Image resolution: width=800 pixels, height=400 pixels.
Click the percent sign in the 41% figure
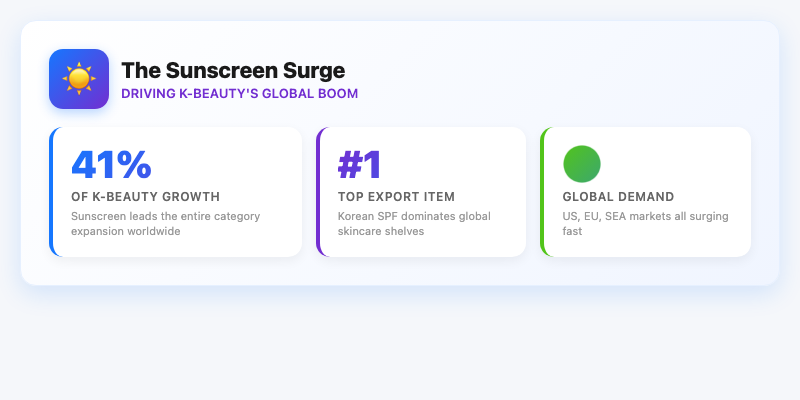coord(132,164)
